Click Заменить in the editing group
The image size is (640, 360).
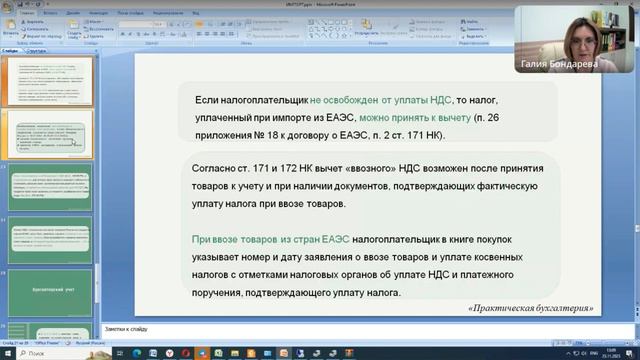click(472, 29)
